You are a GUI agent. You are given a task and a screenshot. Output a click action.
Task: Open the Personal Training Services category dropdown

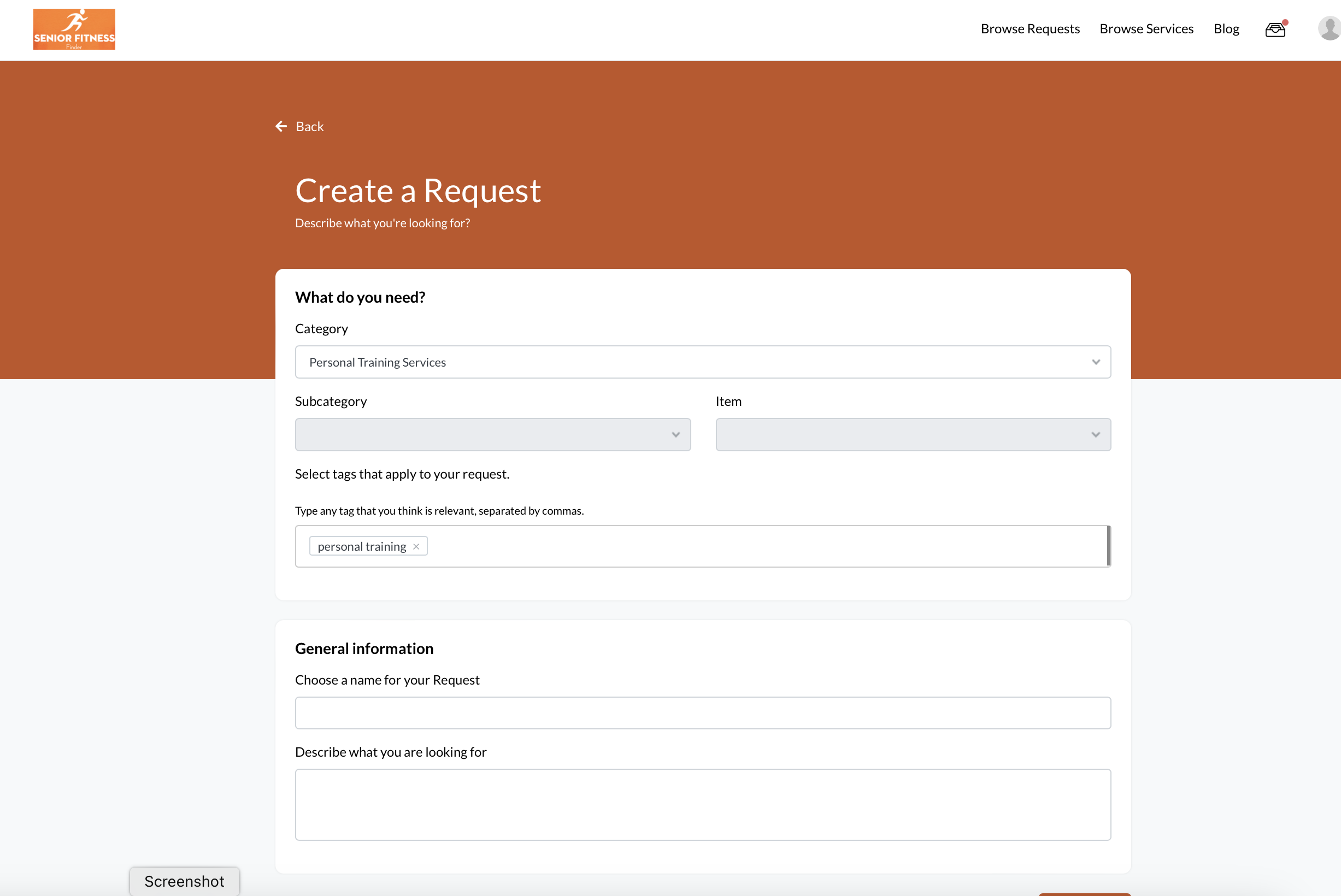pyautogui.click(x=702, y=362)
